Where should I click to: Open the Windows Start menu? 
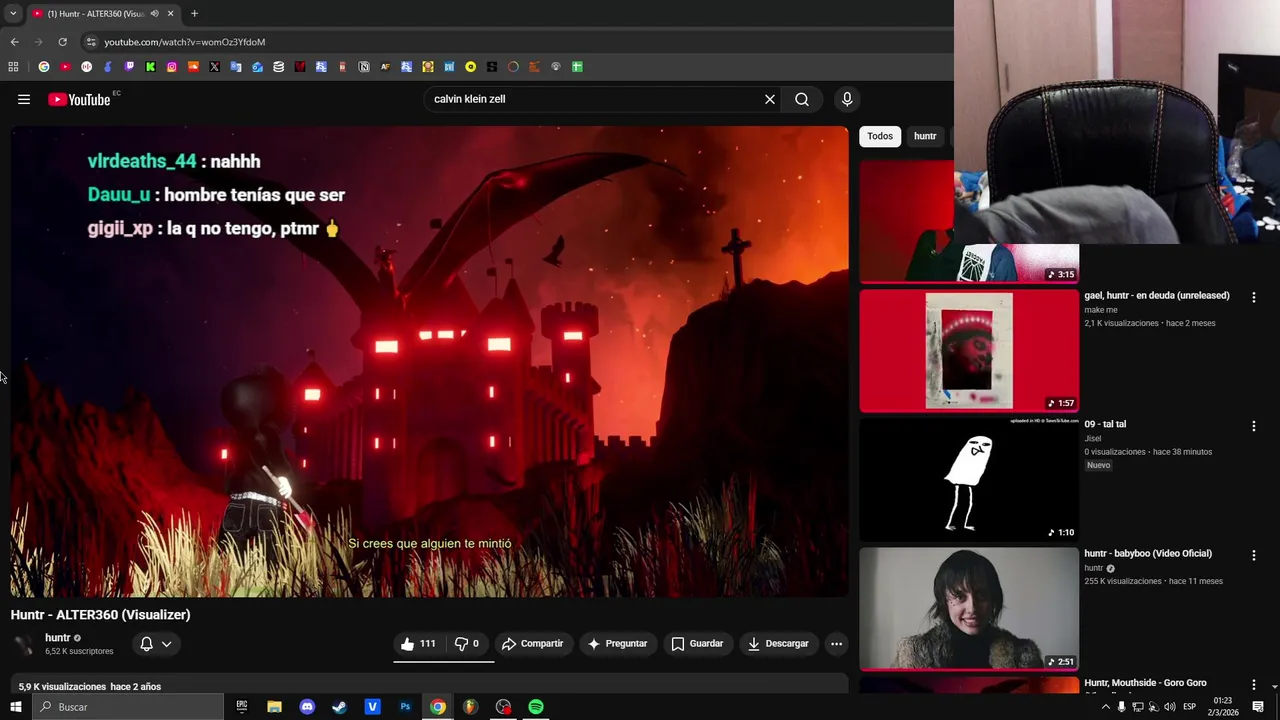(15, 707)
